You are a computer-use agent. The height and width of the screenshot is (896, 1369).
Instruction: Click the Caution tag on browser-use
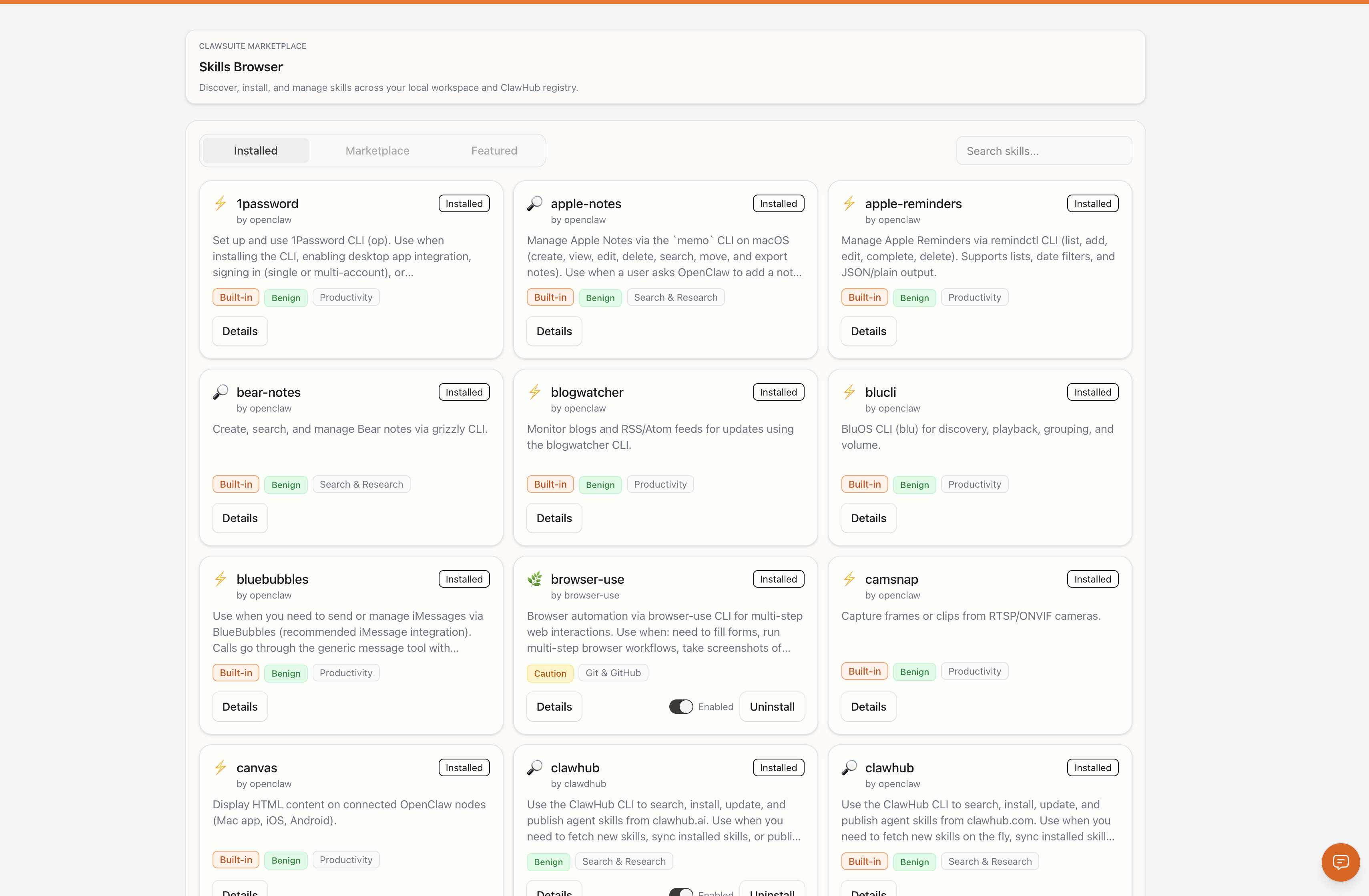tap(550, 673)
